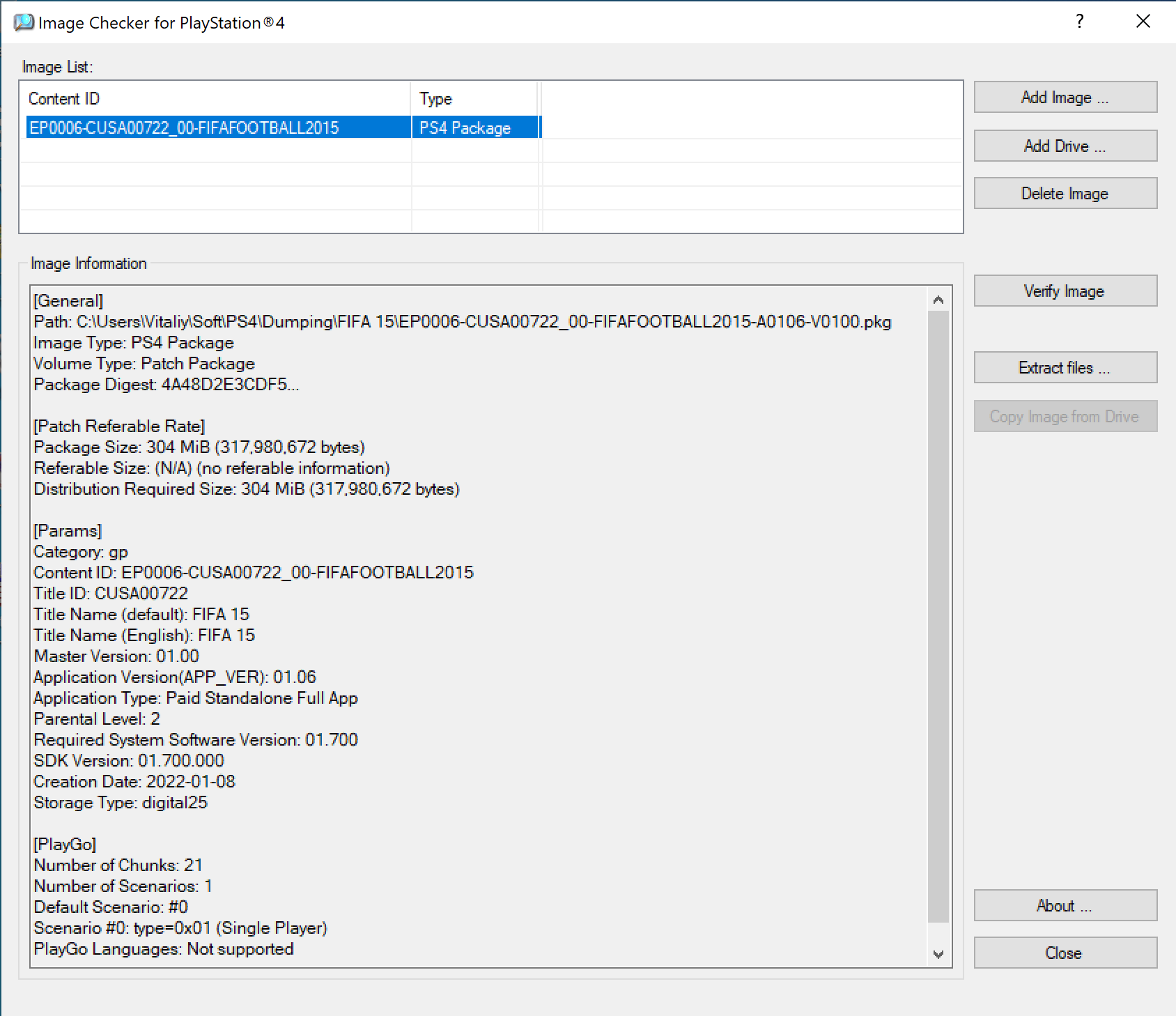
Task: Close window with the X button
Action: point(1143,22)
